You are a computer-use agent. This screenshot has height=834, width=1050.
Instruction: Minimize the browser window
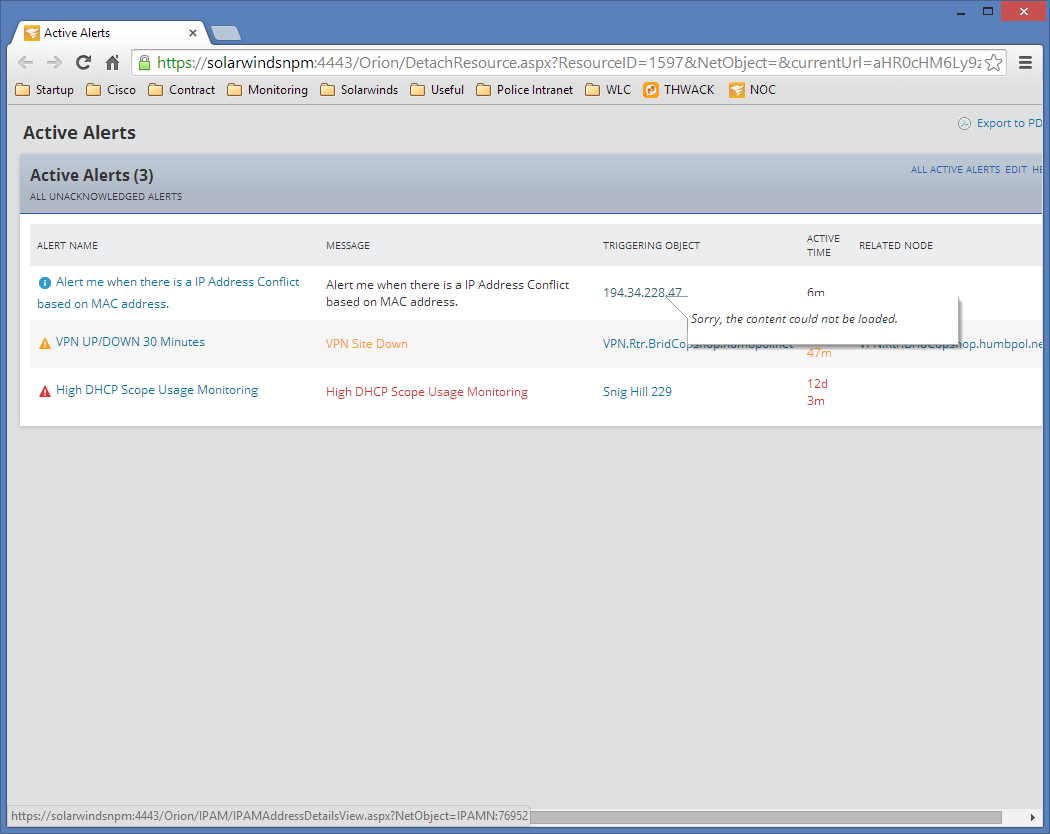coord(960,11)
